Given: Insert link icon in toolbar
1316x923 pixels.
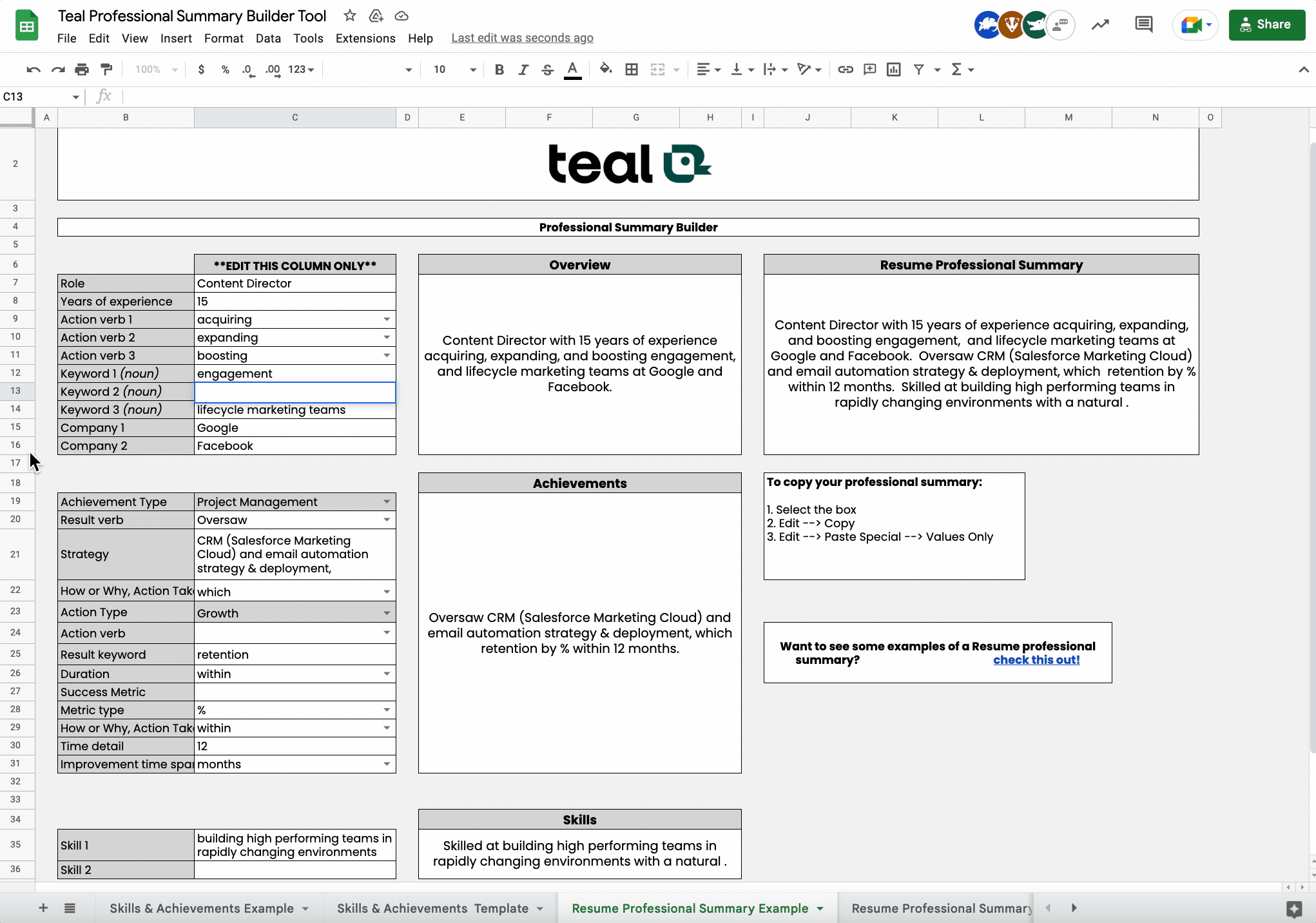Looking at the screenshot, I should point(846,70).
